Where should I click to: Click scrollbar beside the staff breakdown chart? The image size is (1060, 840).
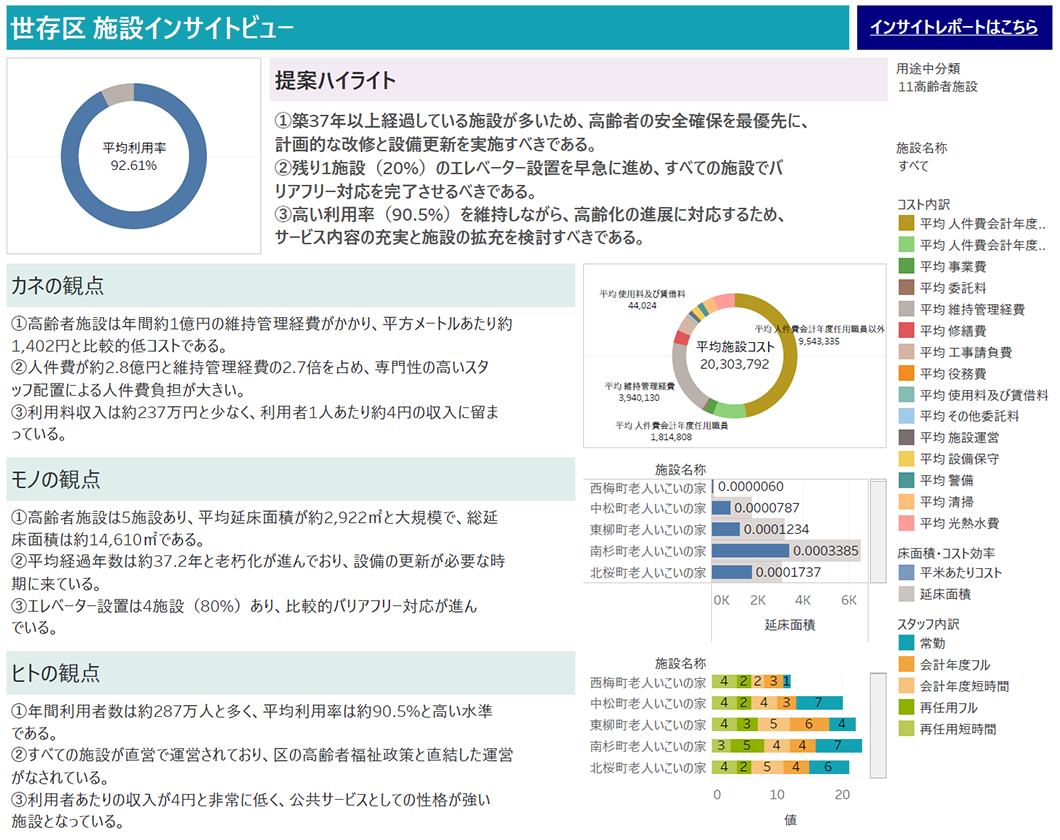pos(878,724)
